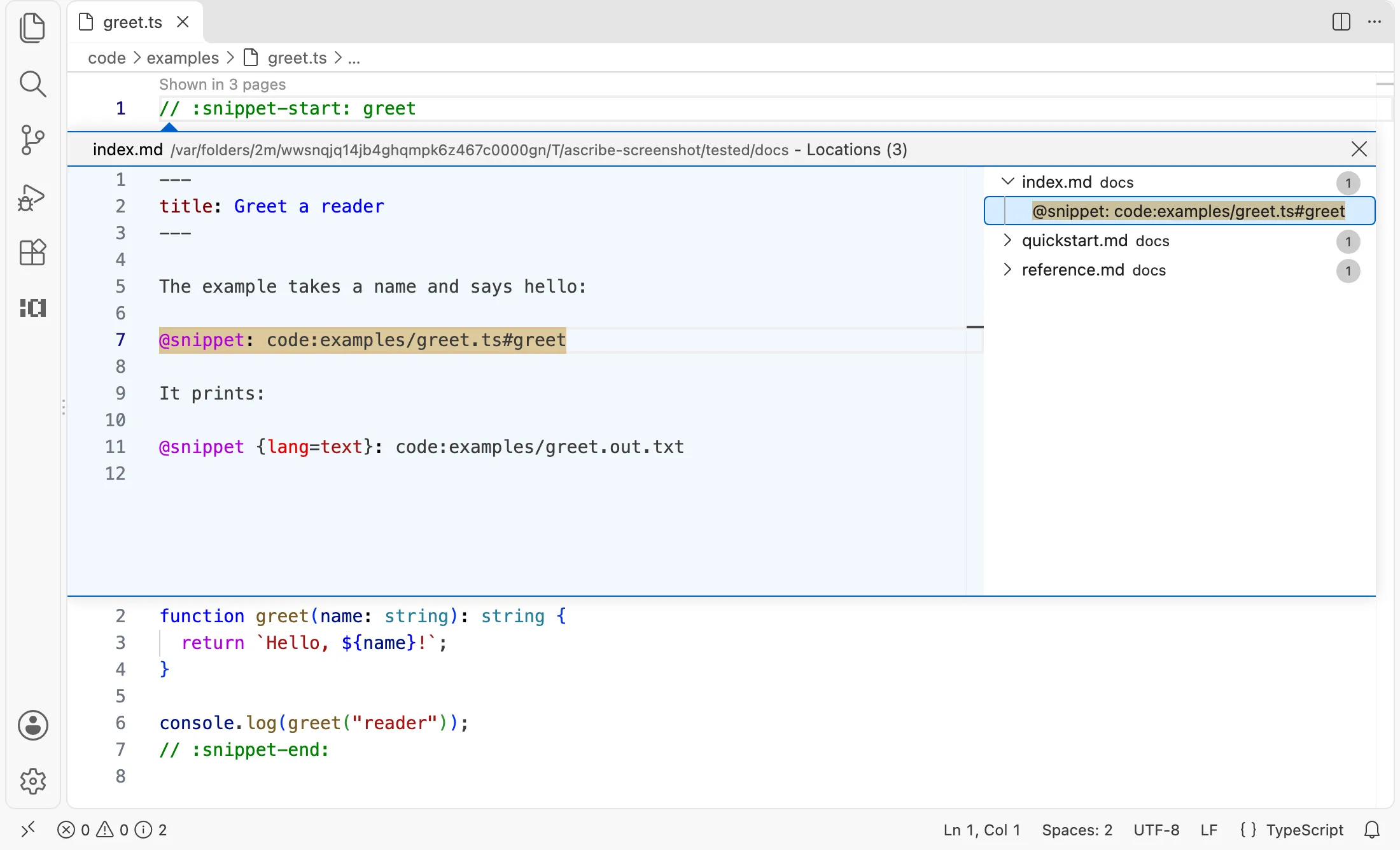
Task: Expand the reference.md docs group
Action: click(x=1007, y=269)
